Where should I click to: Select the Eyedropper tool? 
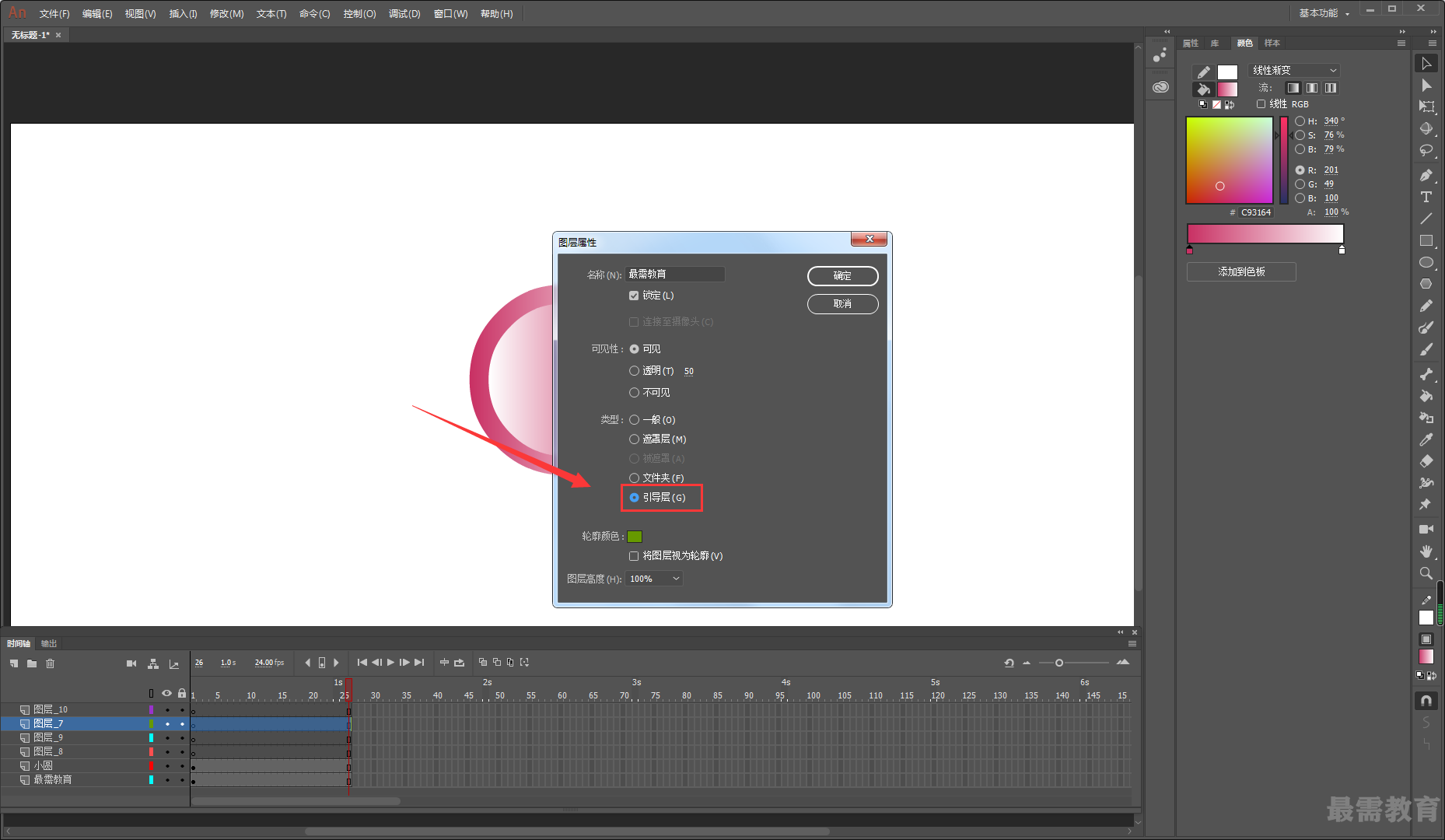[1426, 440]
